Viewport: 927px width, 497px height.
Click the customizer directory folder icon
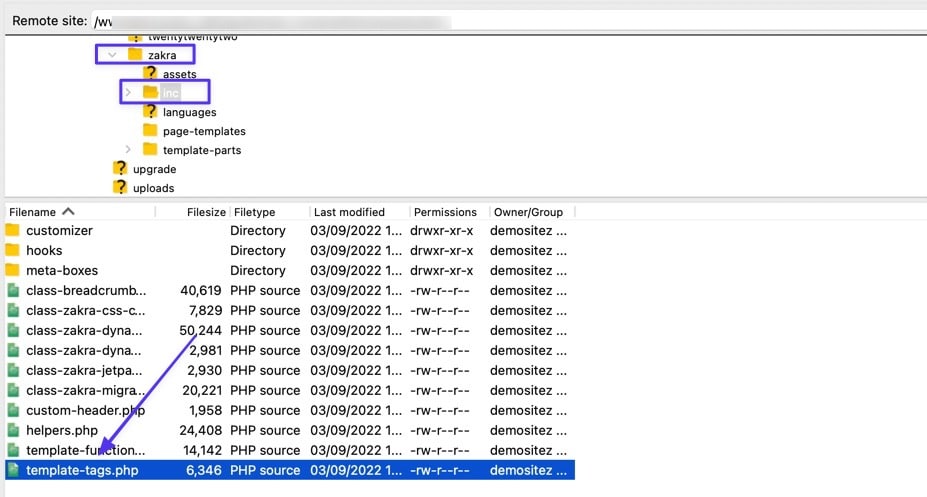point(13,231)
